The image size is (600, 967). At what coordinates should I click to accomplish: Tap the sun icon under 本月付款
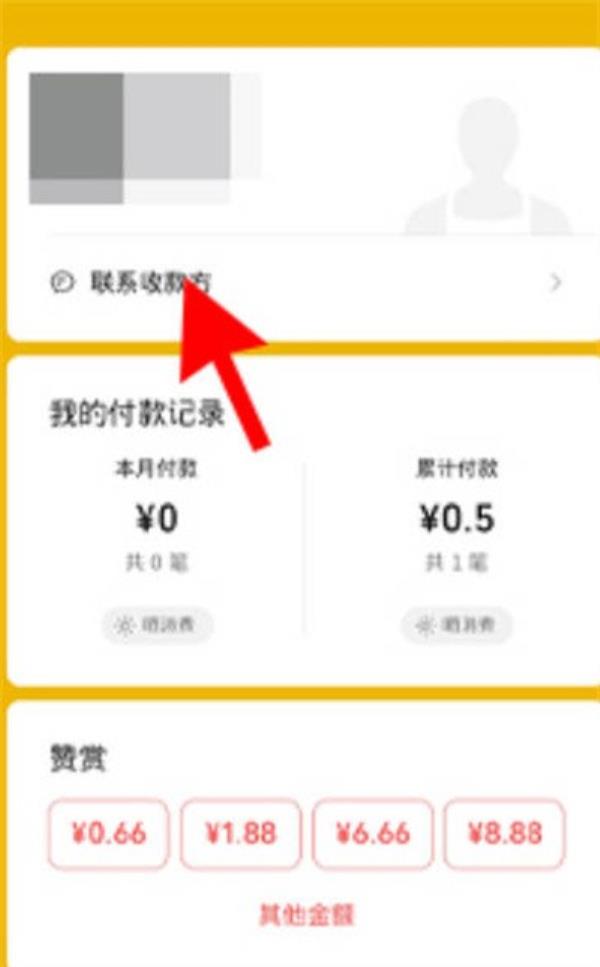pos(125,626)
